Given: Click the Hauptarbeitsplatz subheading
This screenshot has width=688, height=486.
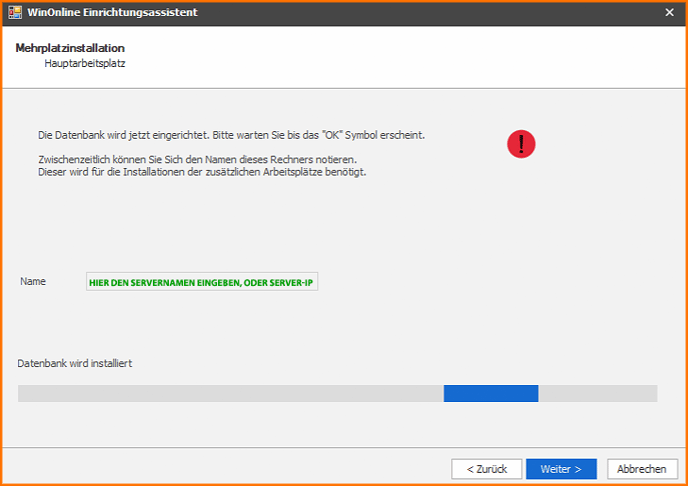Looking at the screenshot, I should [x=85, y=64].
